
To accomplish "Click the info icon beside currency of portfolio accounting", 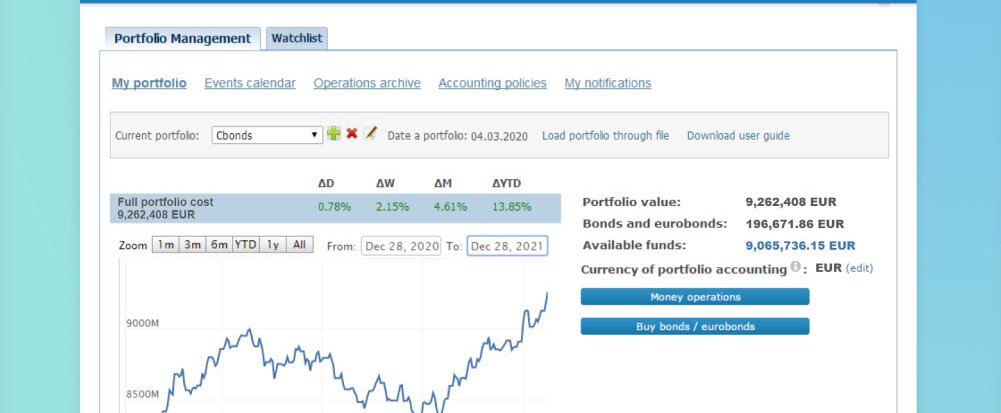I will 796,268.
